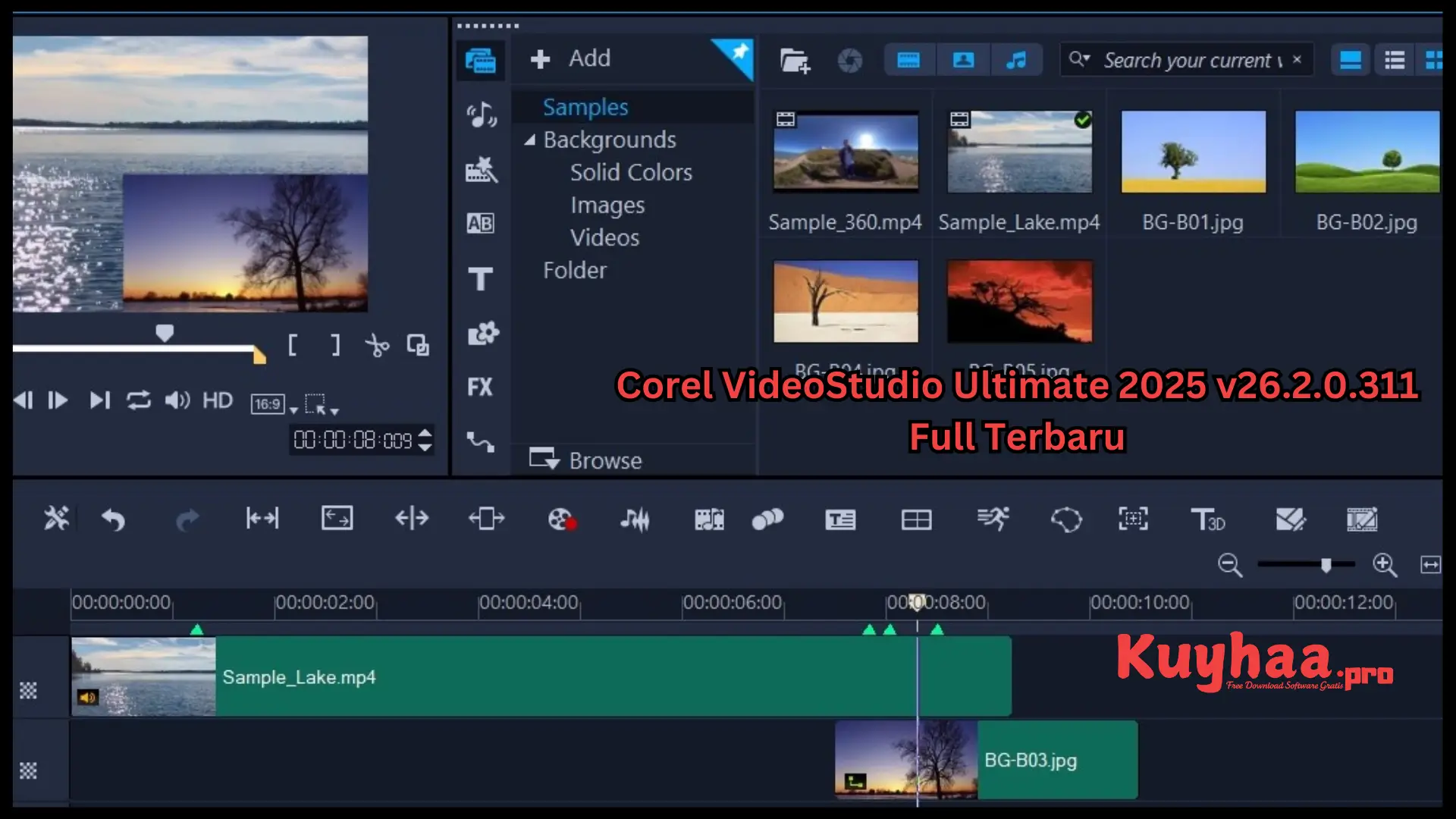Open the 3D Title Editor icon
Image resolution: width=1456 pixels, height=819 pixels.
[x=1208, y=519]
